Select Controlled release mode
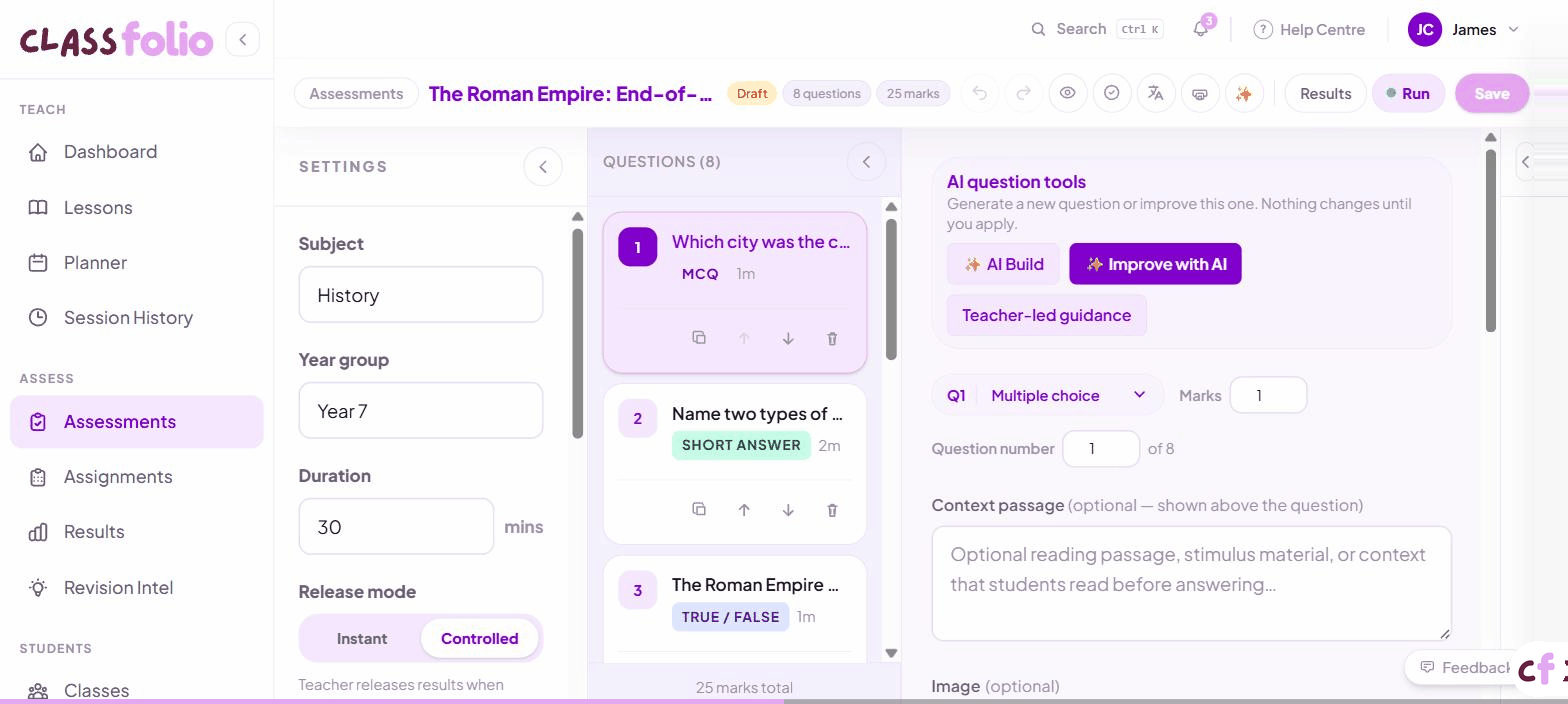The height and width of the screenshot is (704, 1568). [x=480, y=638]
